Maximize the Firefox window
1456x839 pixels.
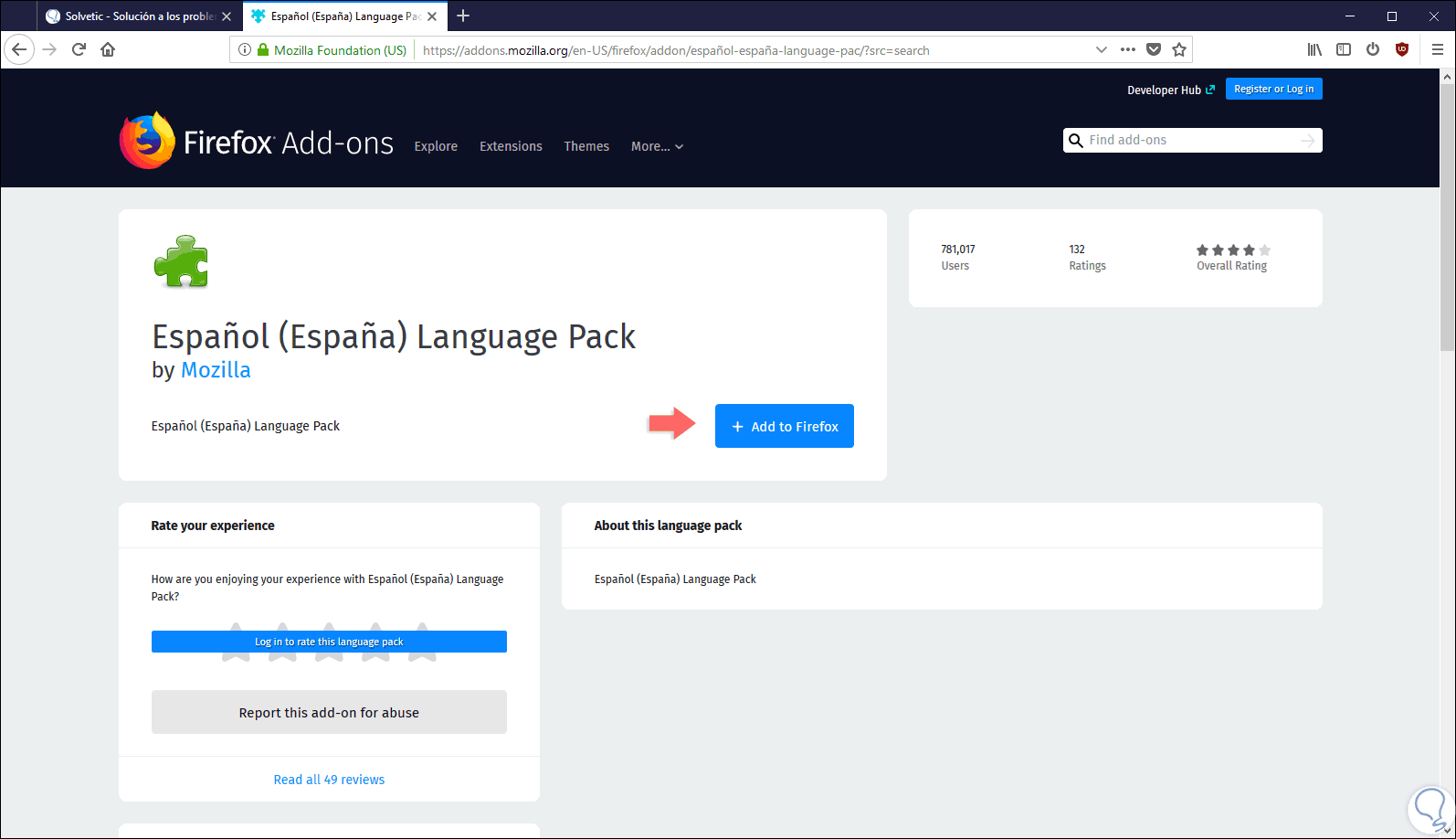click(x=1392, y=16)
